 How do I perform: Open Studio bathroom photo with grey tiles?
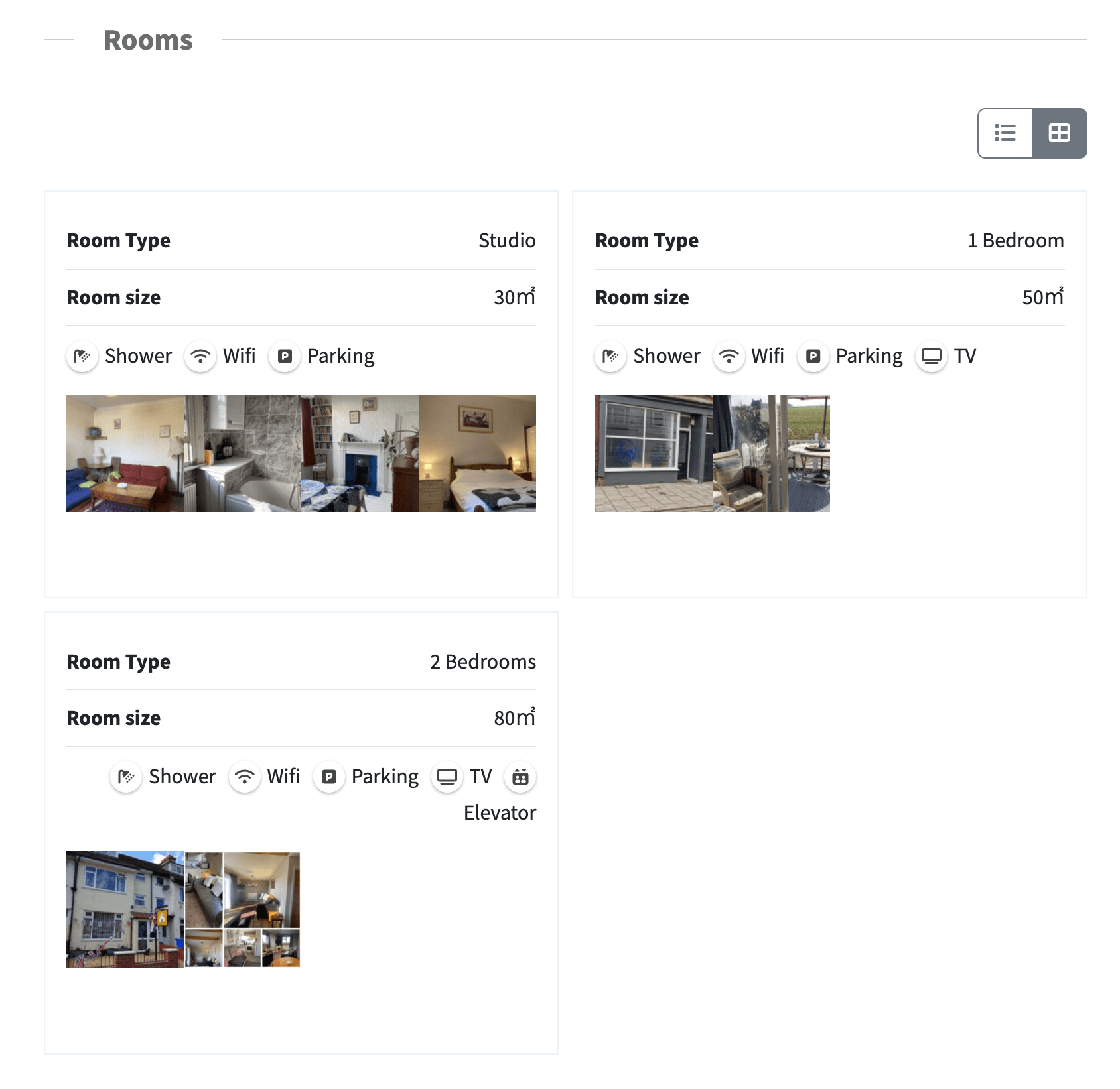tap(242, 453)
